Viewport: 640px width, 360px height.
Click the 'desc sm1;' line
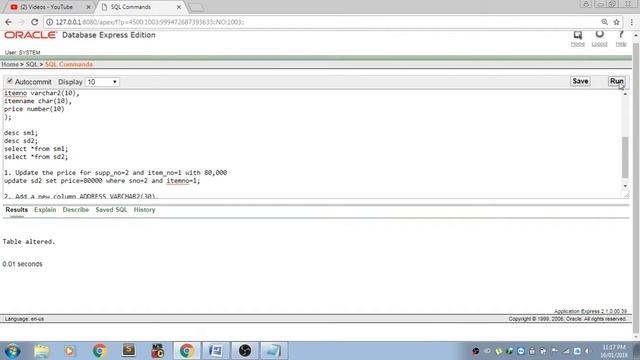(21, 133)
